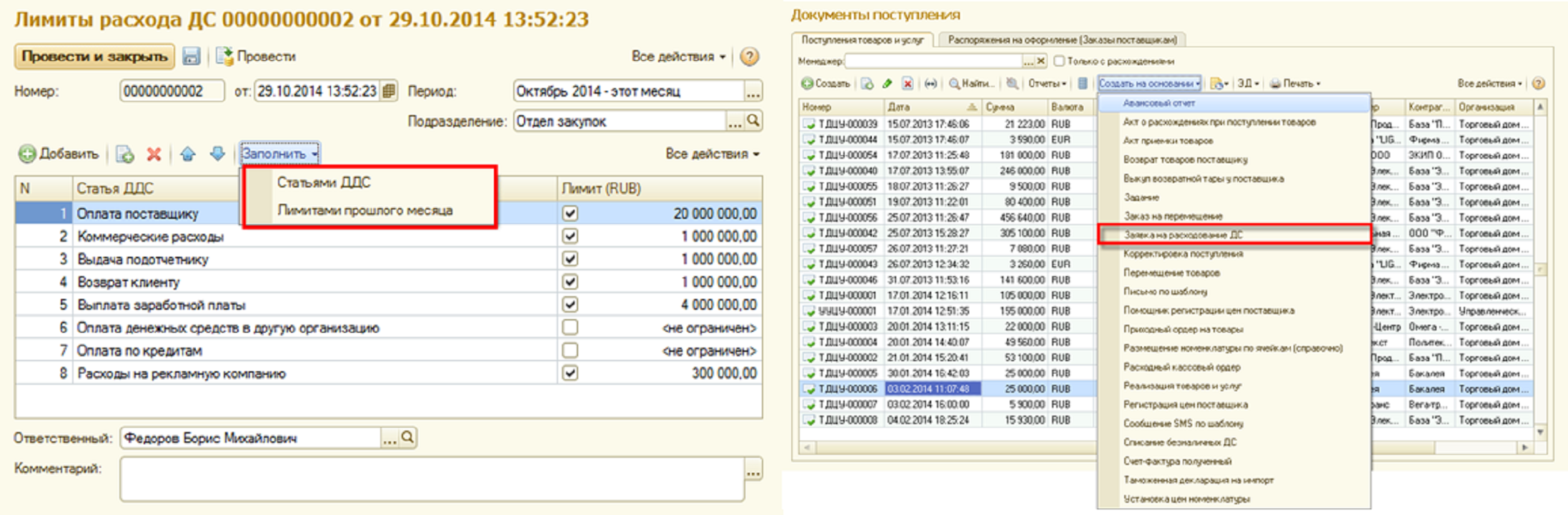Click magnifier search icon beside Подразделение field
This screenshot has height=515, width=1568.
753,121
